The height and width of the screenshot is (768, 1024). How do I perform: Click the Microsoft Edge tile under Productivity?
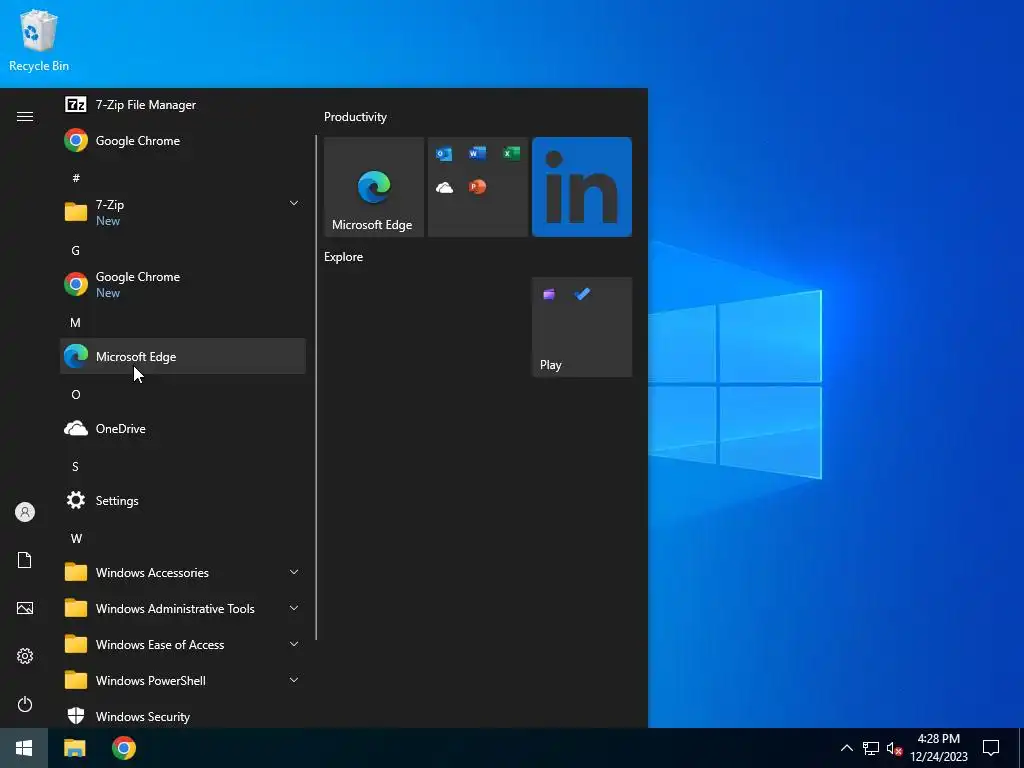[374, 187]
